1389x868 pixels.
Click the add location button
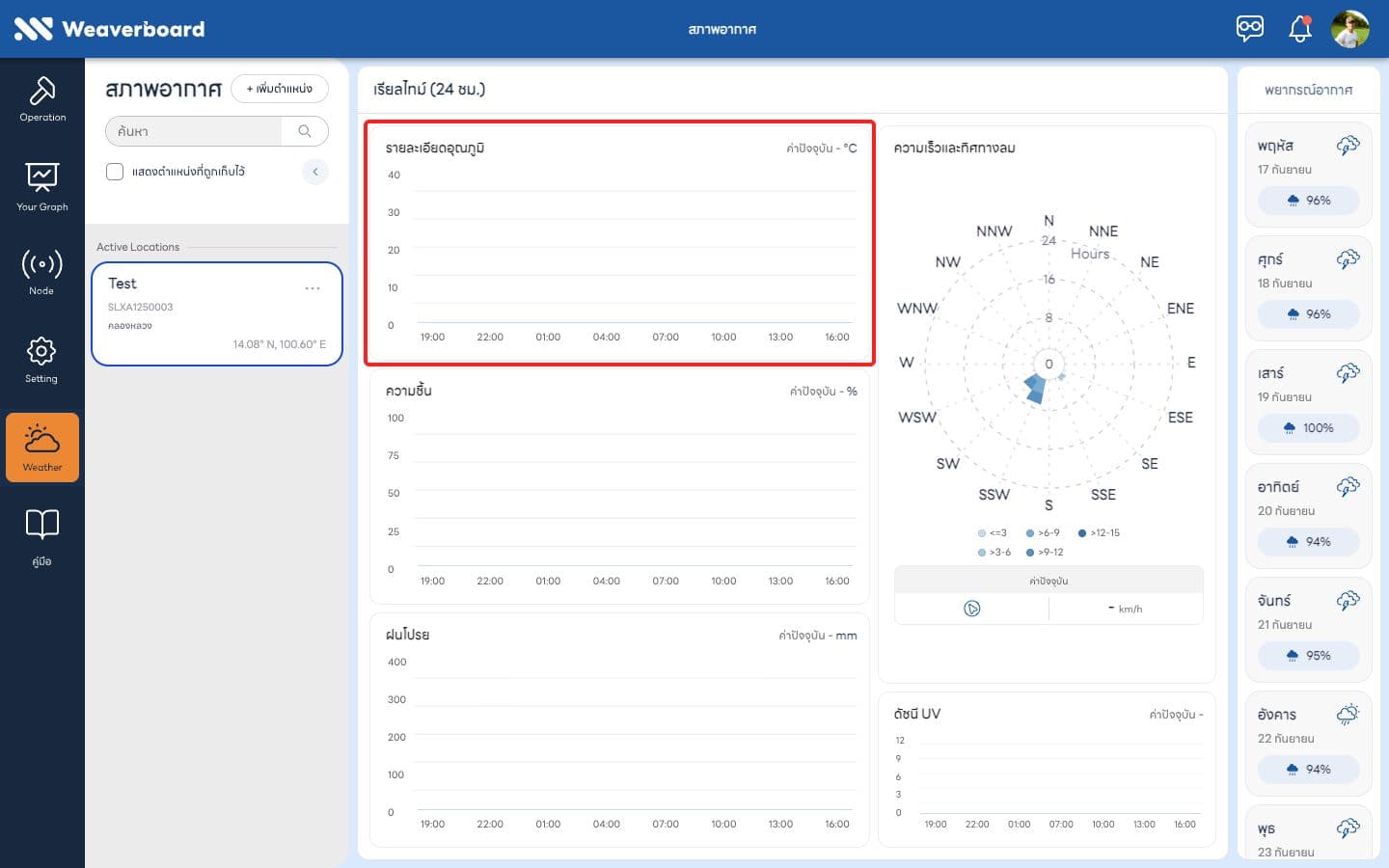(280, 89)
